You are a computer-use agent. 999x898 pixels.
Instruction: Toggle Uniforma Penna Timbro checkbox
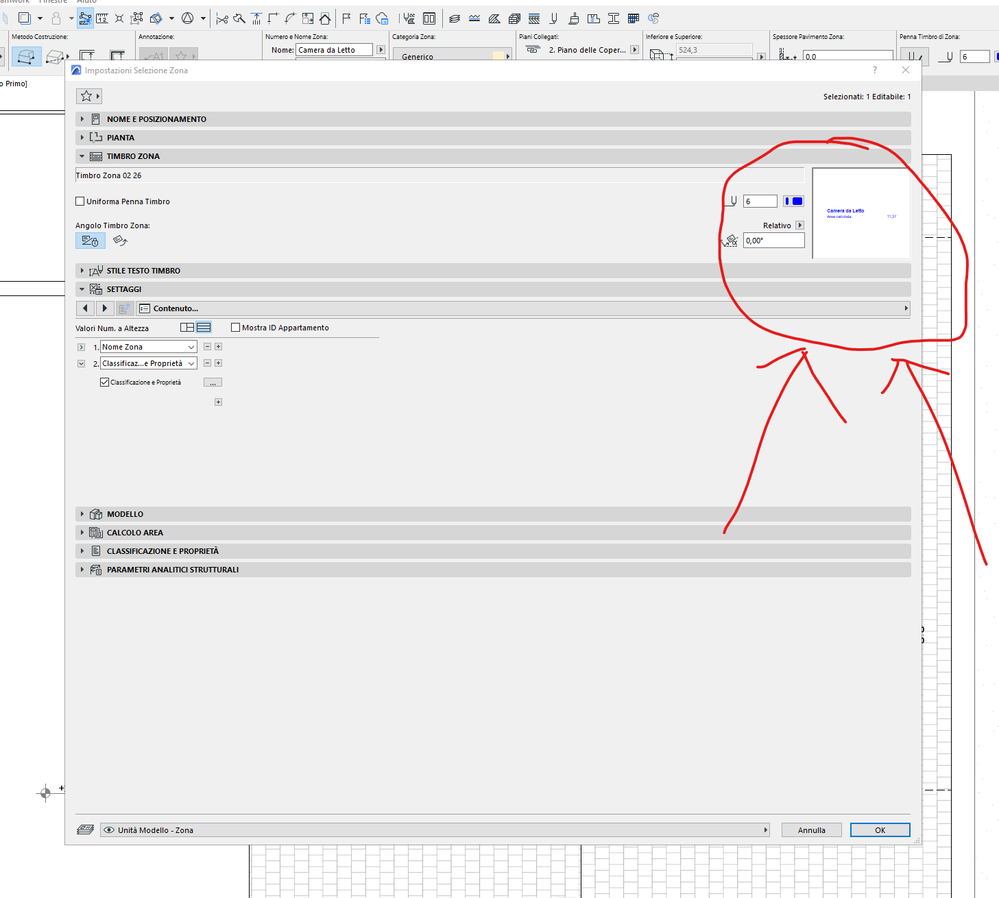80,201
